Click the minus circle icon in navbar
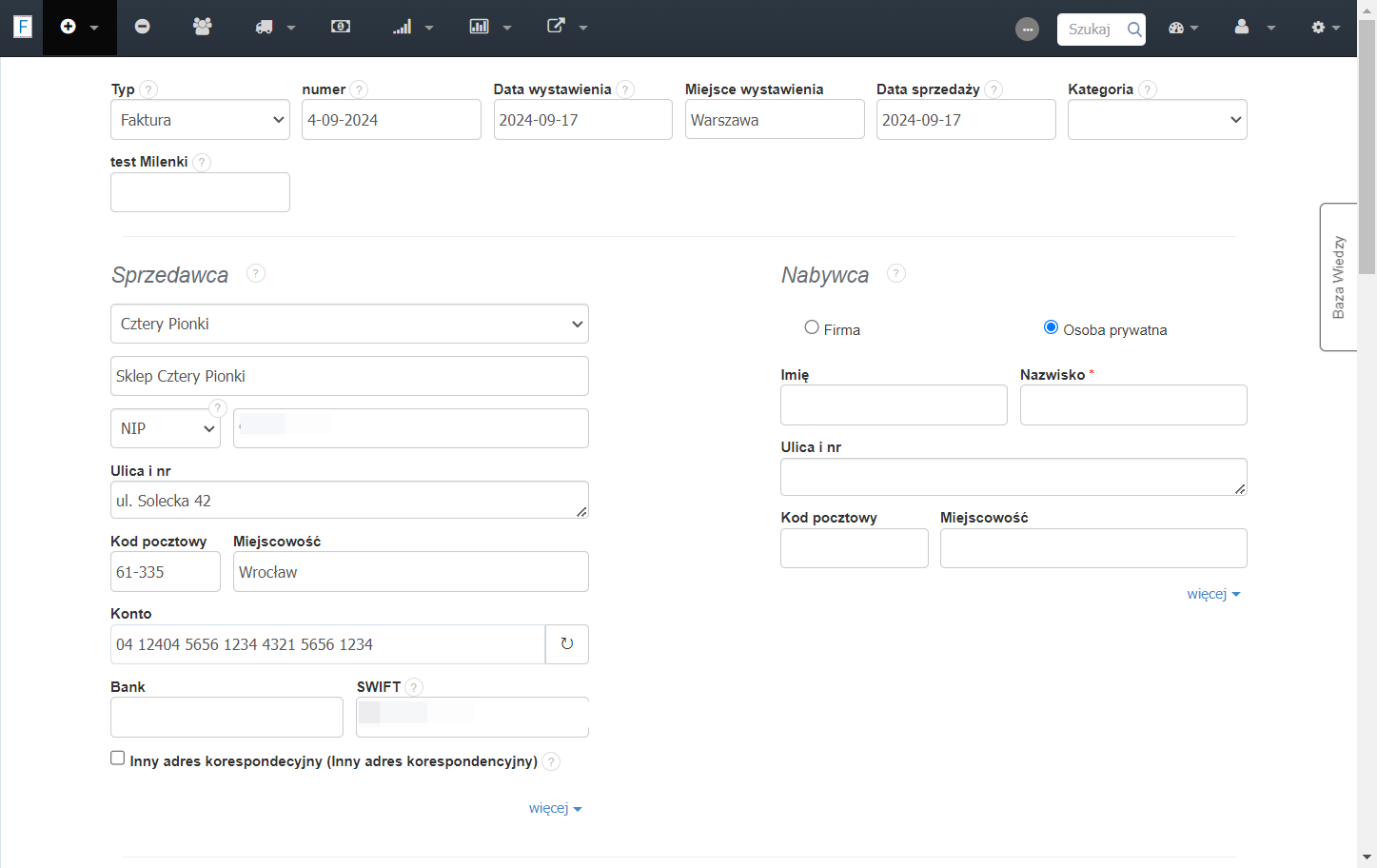This screenshot has height=868, width=1377. (142, 27)
